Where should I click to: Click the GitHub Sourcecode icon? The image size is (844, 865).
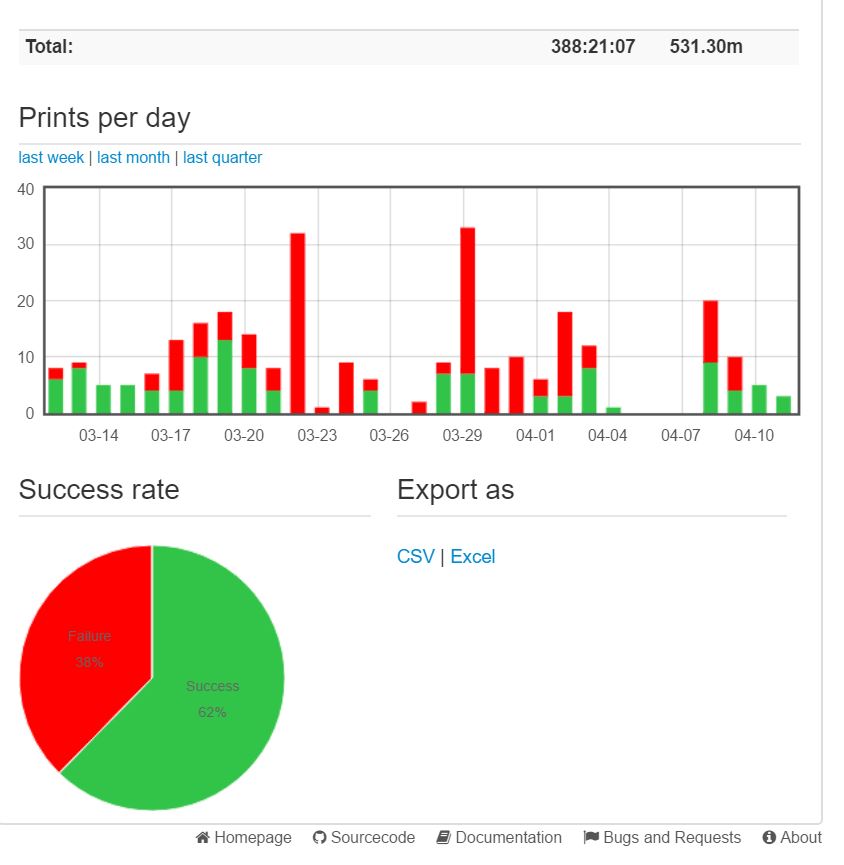319,837
